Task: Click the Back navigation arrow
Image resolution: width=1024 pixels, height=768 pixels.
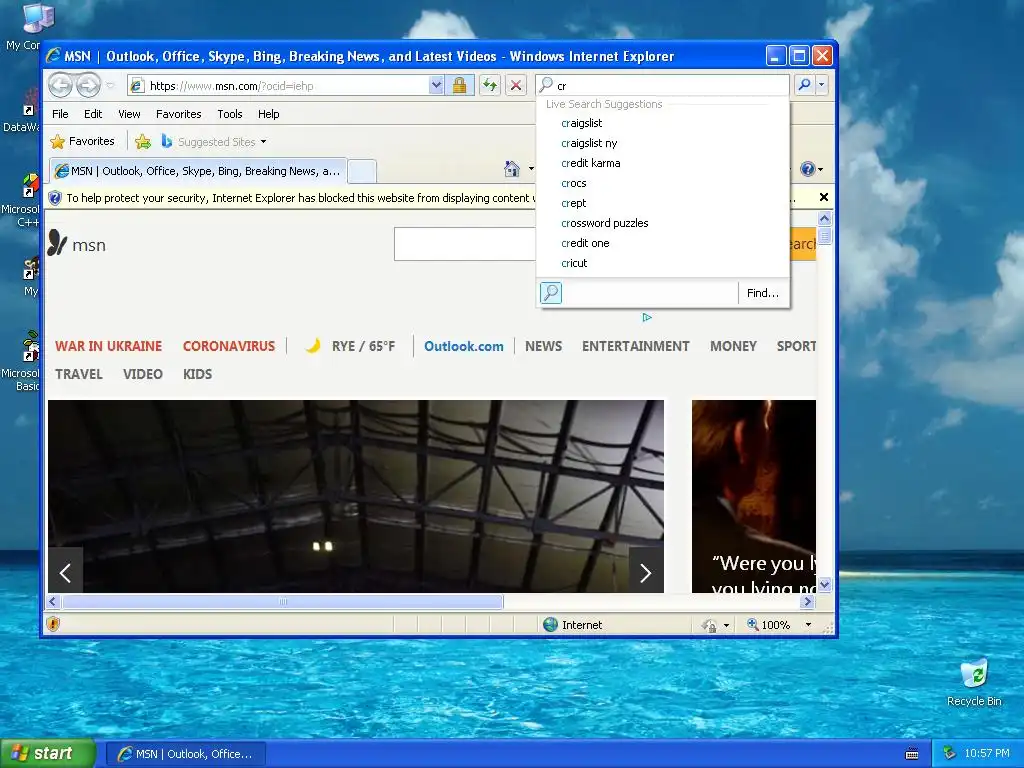Action: [61, 85]
